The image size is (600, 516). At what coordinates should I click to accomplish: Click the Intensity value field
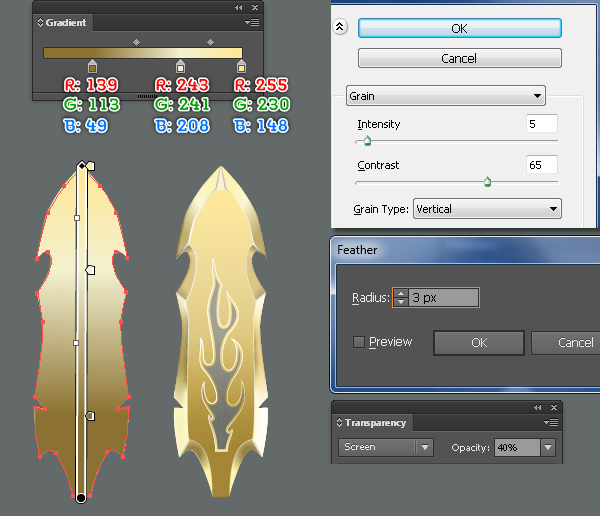(x=541, y=124)
